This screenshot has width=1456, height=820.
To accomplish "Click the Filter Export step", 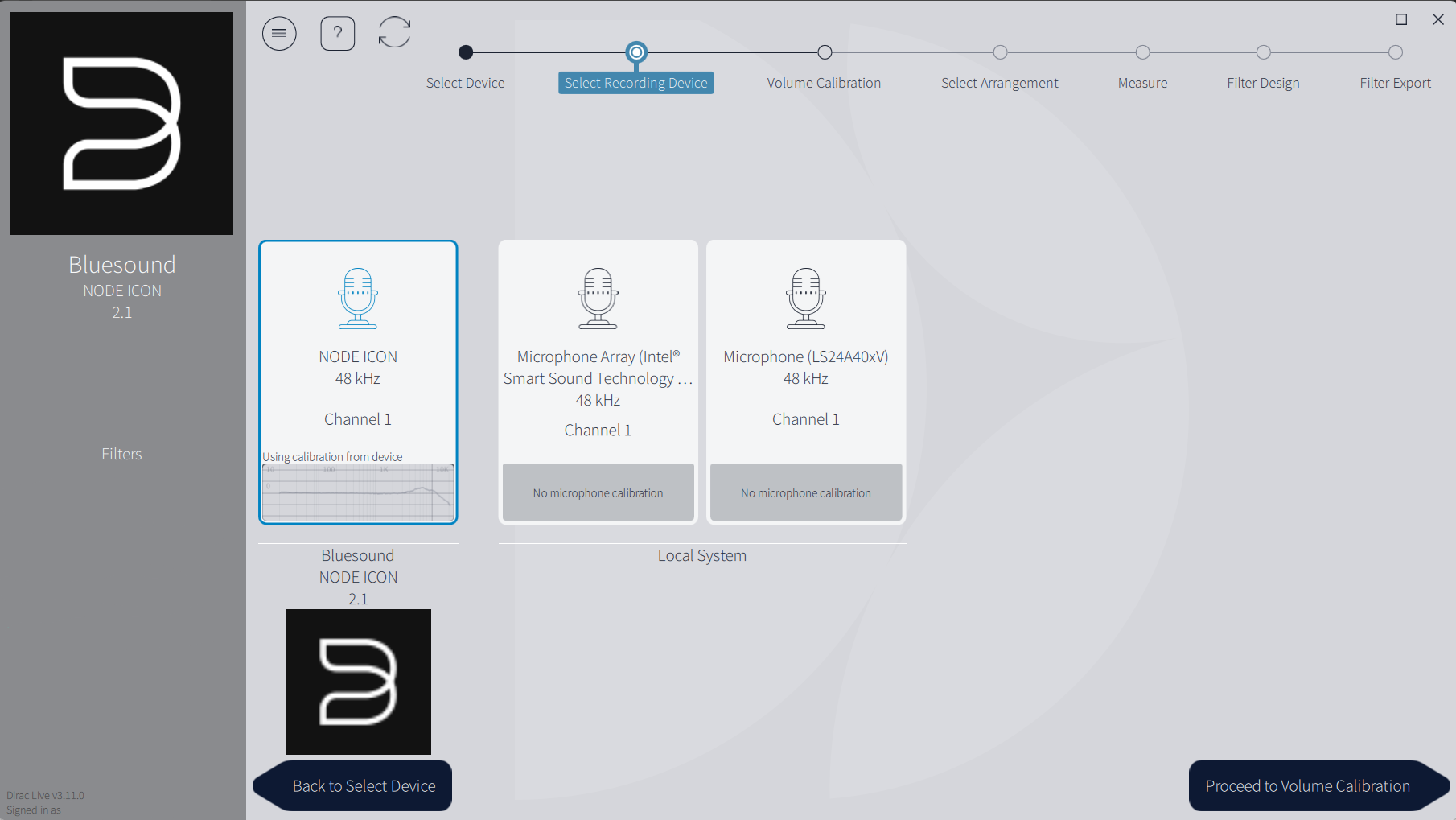I will point(1395,53).
